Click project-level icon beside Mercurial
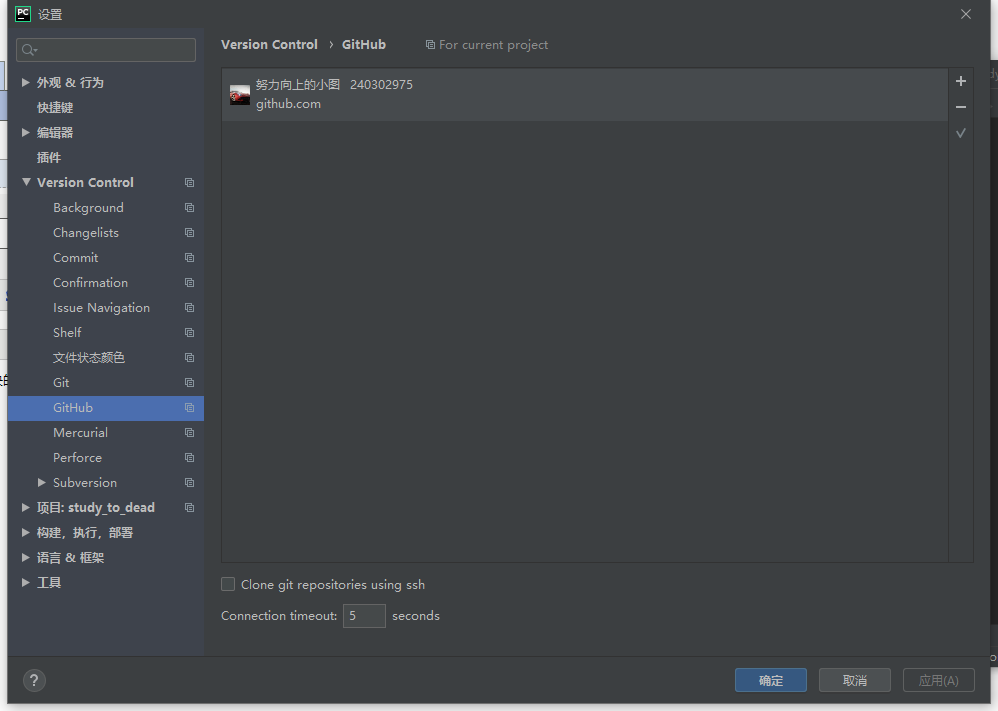Viewport: 998px width, 711px height. coord(189,433)
